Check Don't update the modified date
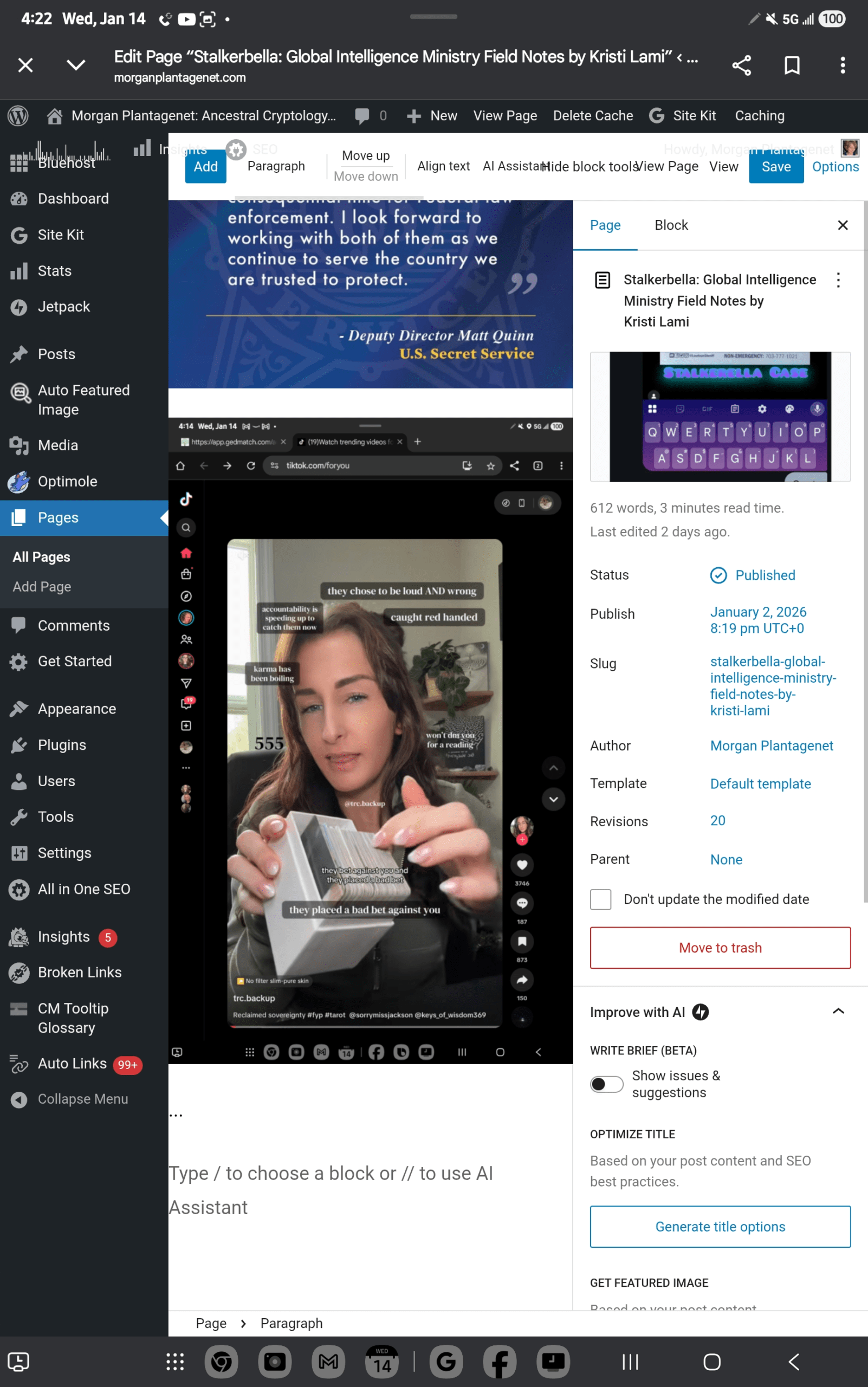The width and height of the screenshot is (868, 1387). [x=600, y=899]
